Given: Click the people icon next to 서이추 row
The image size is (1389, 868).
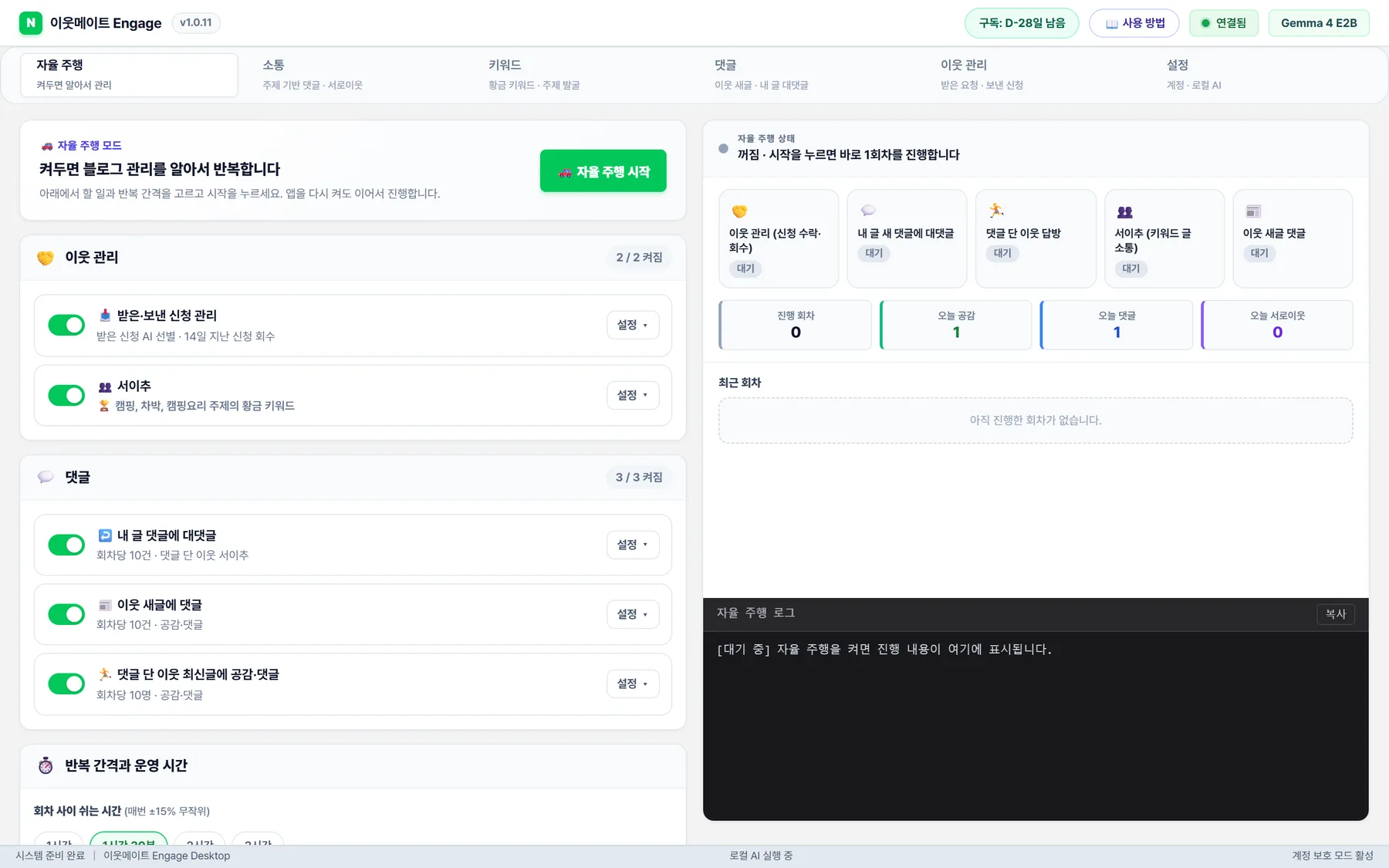Looking at the screenshot, I should (105, 387).
